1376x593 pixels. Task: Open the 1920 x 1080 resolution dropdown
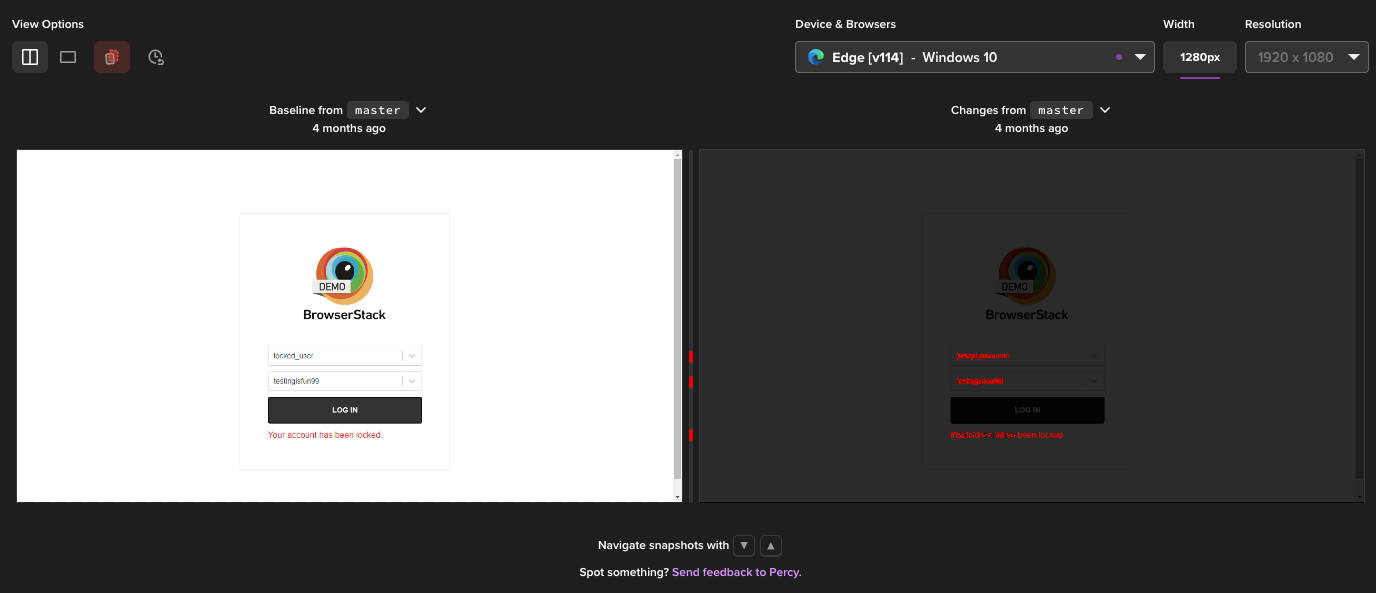1306,57
